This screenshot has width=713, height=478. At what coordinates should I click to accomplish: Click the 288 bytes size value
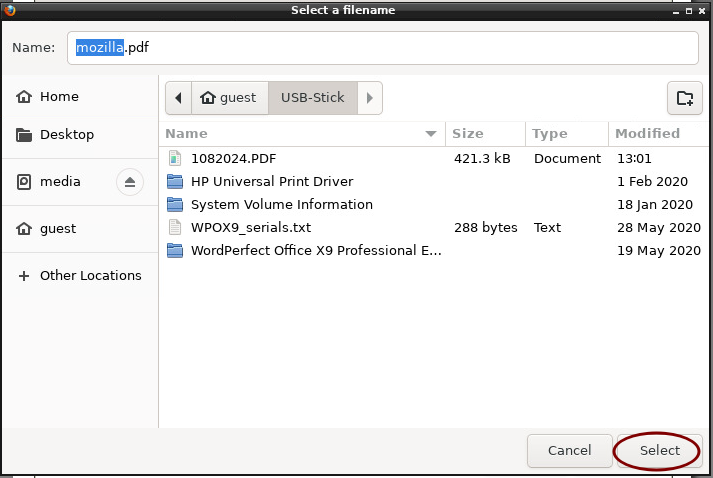click(486, 227)
